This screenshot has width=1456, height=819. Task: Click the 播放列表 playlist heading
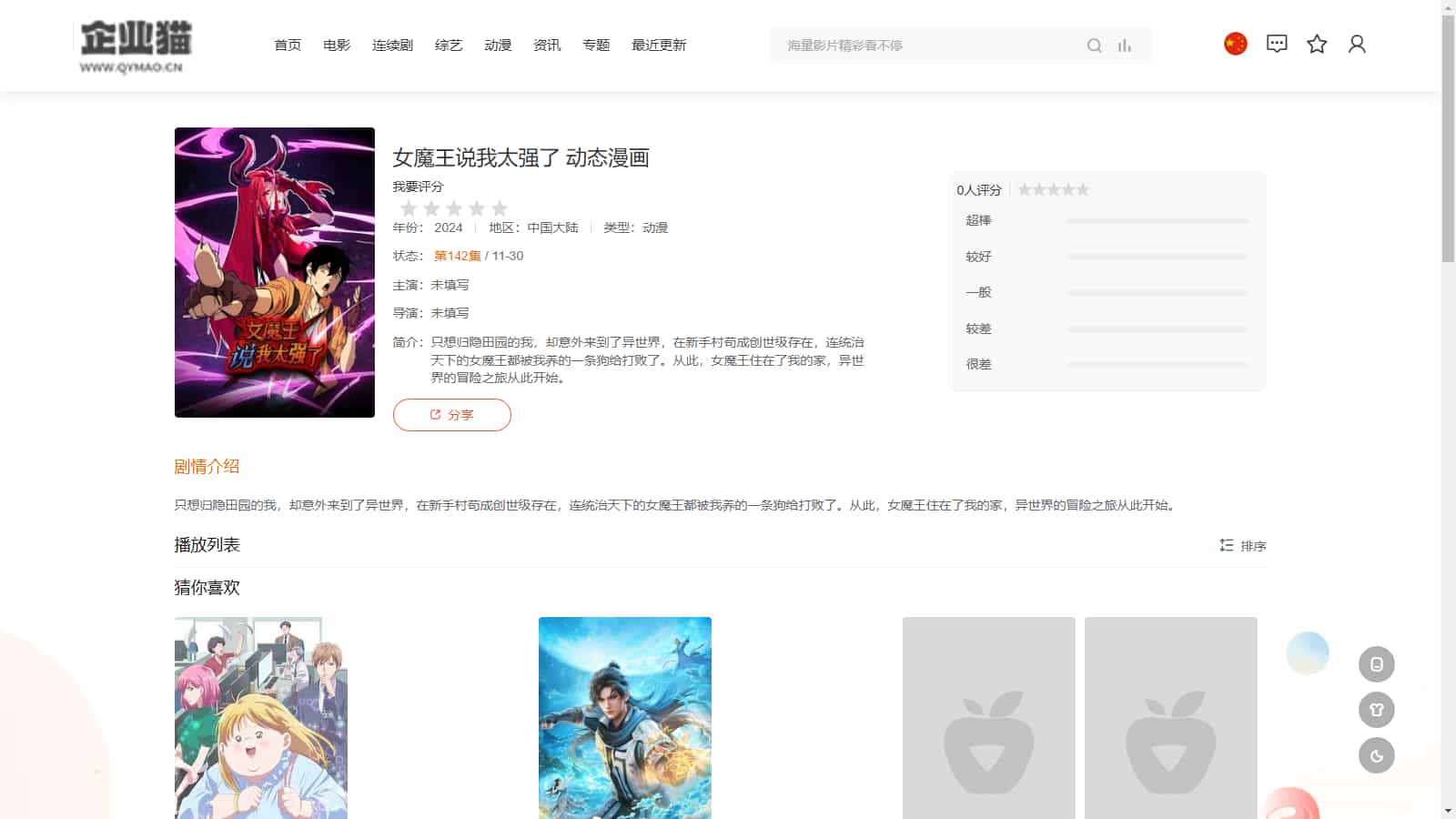click(x=207, y=545)
